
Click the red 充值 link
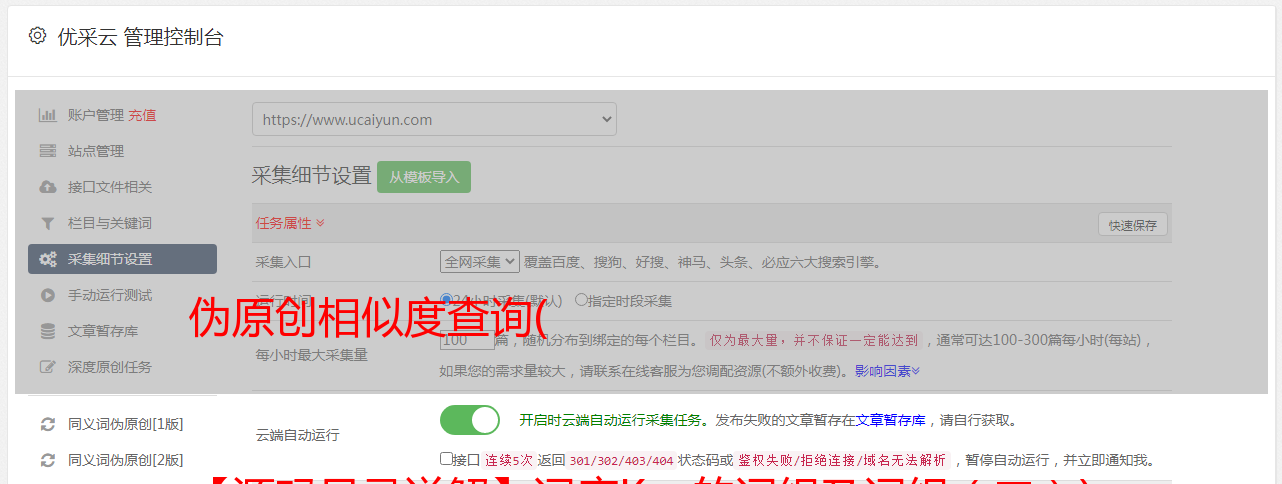(142, 115)
